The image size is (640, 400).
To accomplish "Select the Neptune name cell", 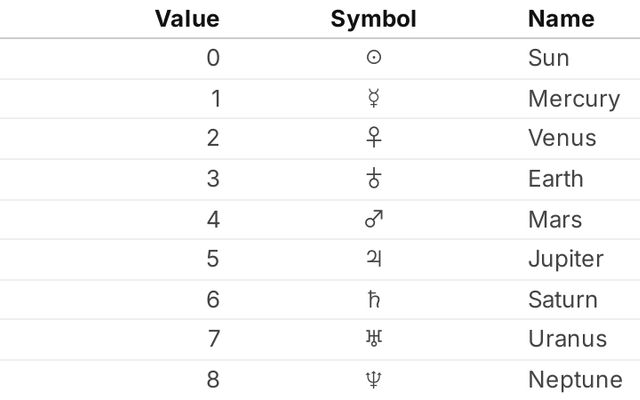I will tap(576, 380).
